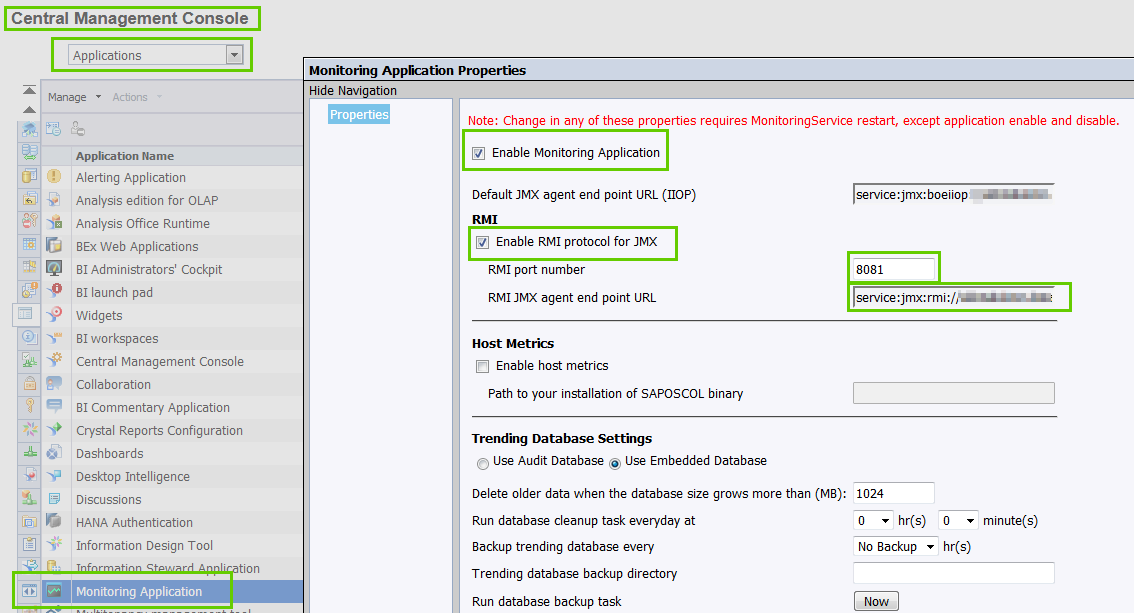Click the BI Commentary Application comment icon
This screenshot has width=1134, height=613.
[54, 407]
